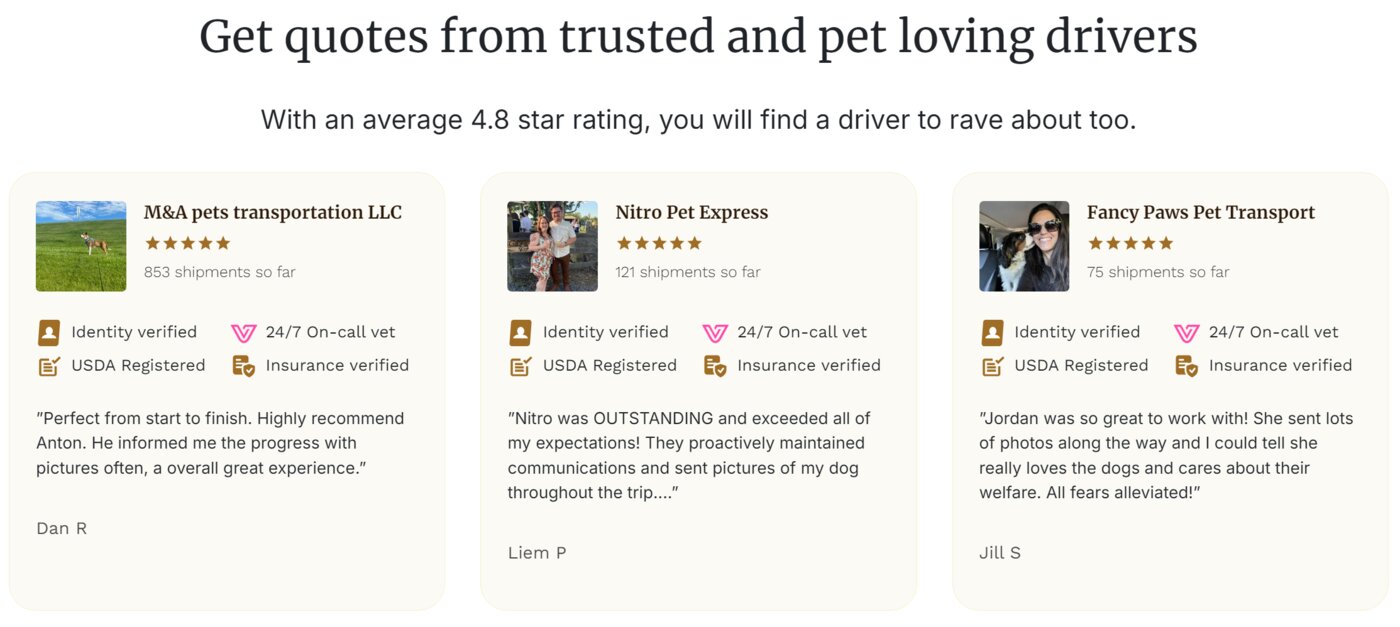Open the Fancy Paws Pet Transport profile photo
Screen dimensions: 1400x627
[1024, 246]
